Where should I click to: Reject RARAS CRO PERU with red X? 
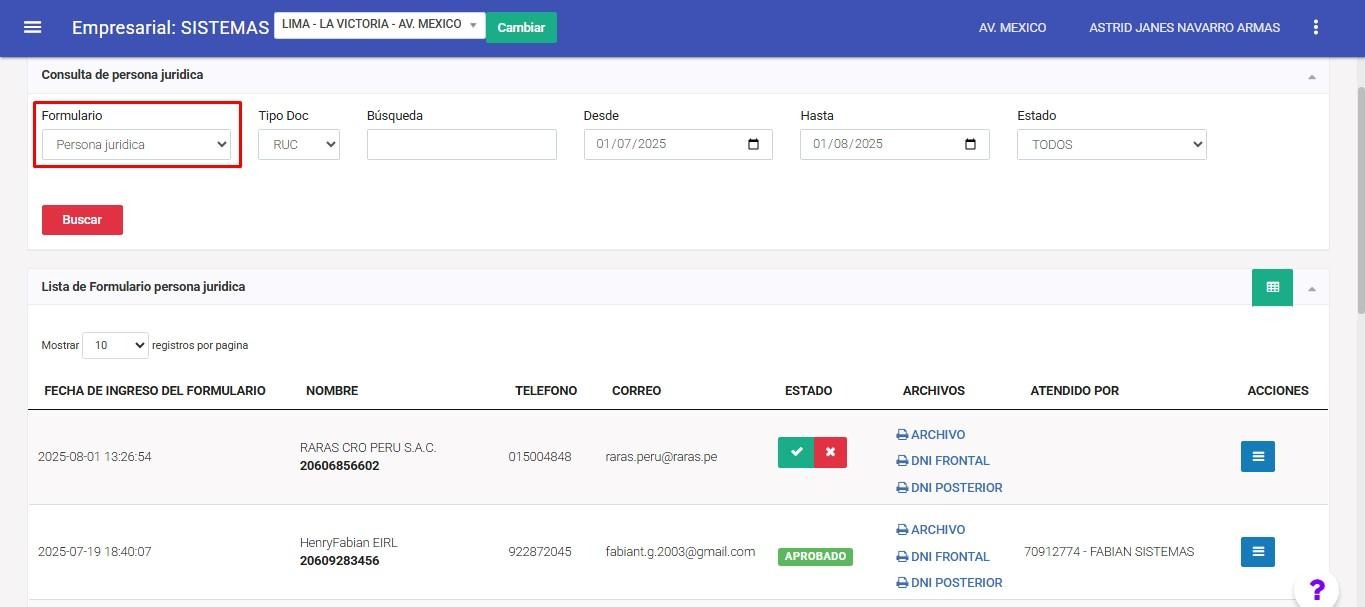point(830,453)
